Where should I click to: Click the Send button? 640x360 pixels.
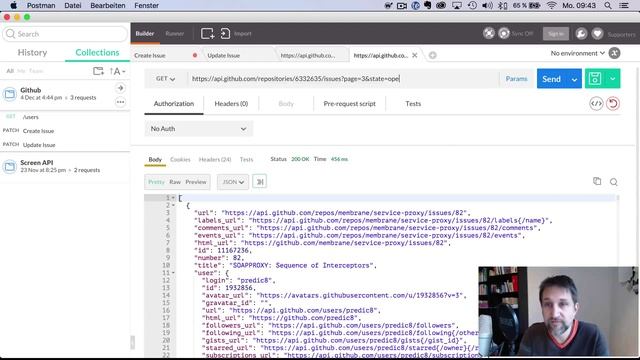tap(551, 79)
